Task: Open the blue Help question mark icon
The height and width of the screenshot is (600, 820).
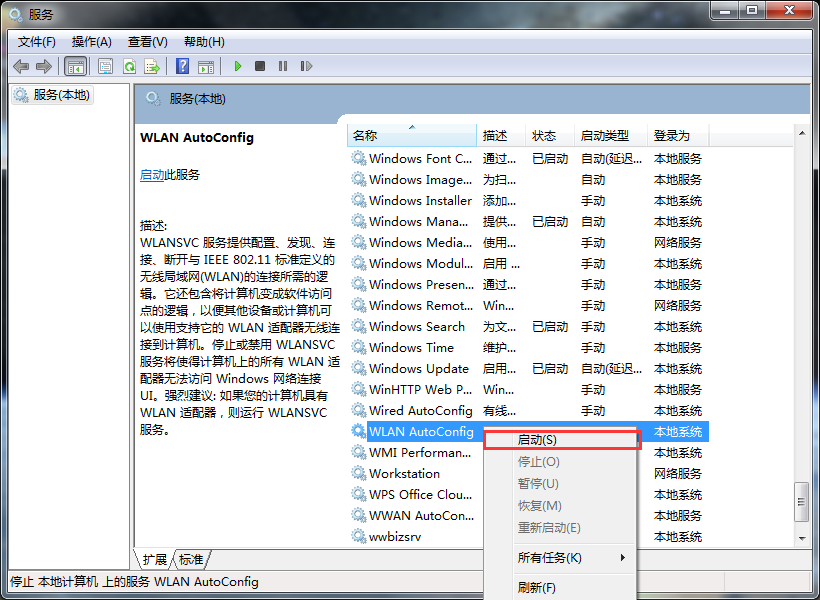Action: click(x=182, y=66)
